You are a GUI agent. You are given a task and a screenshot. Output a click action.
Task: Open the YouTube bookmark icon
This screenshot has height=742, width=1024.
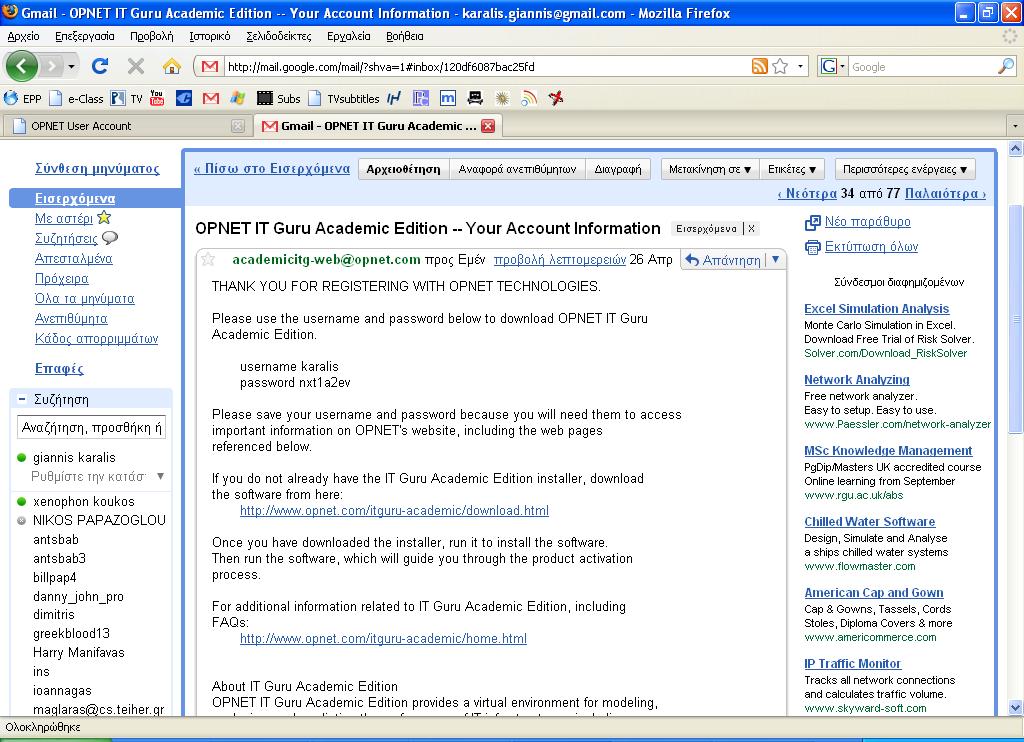coord(157,98)
